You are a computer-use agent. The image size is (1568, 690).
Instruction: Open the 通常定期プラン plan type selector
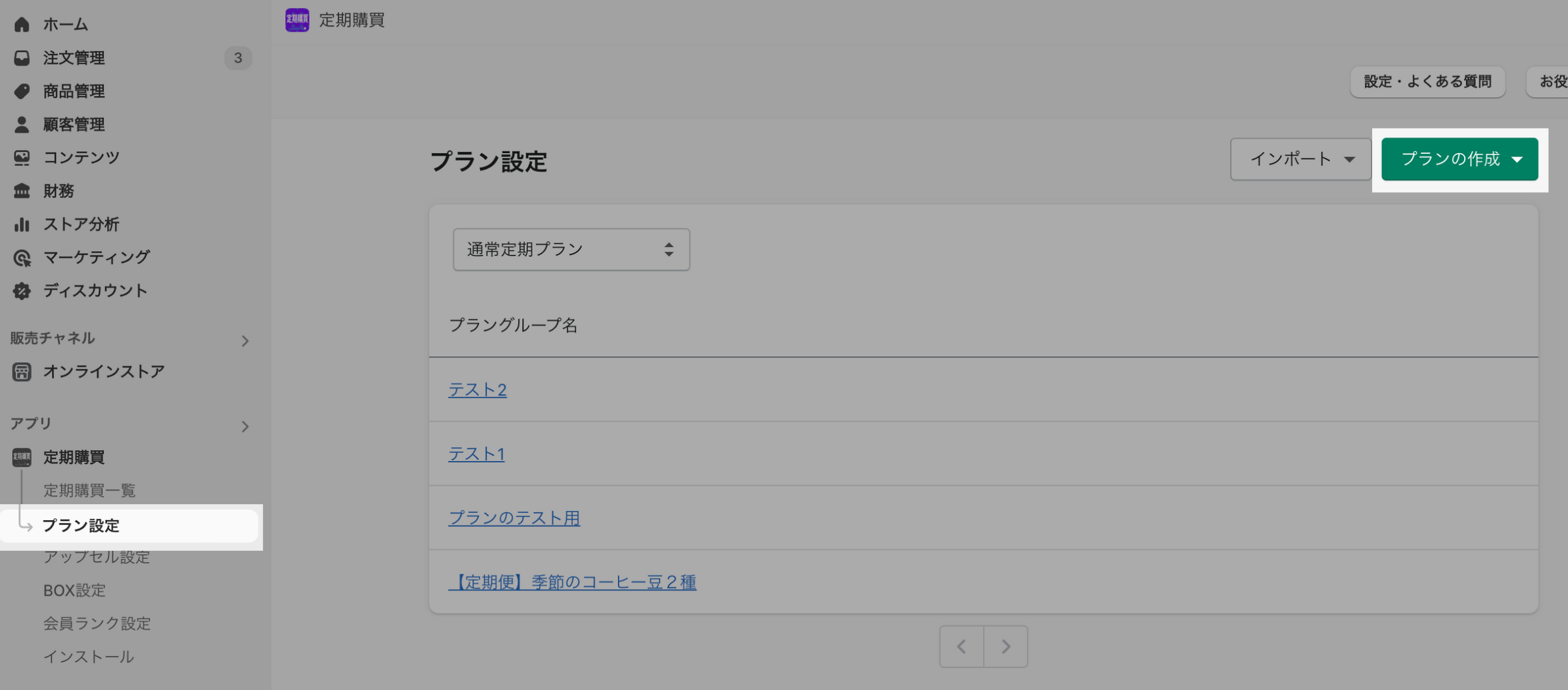click(571, 250)
